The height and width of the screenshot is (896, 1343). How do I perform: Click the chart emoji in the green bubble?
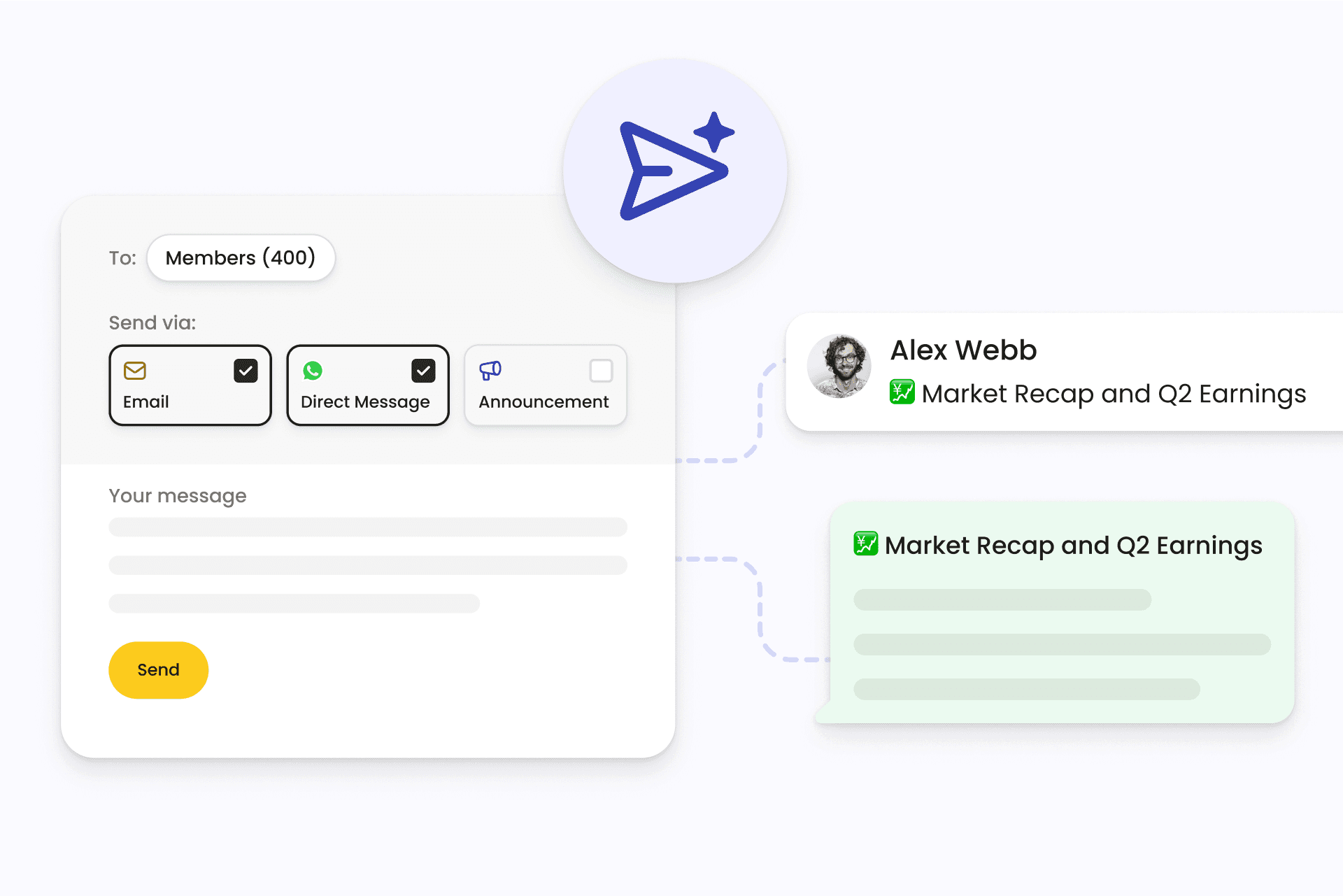pos(865,543)
